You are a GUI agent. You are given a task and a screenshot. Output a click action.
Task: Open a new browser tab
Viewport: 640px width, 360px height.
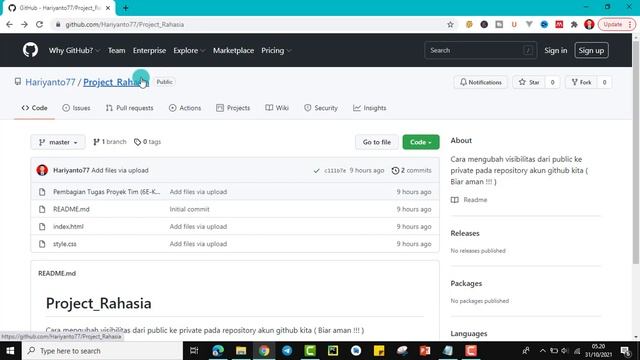(x=125, y=8)
